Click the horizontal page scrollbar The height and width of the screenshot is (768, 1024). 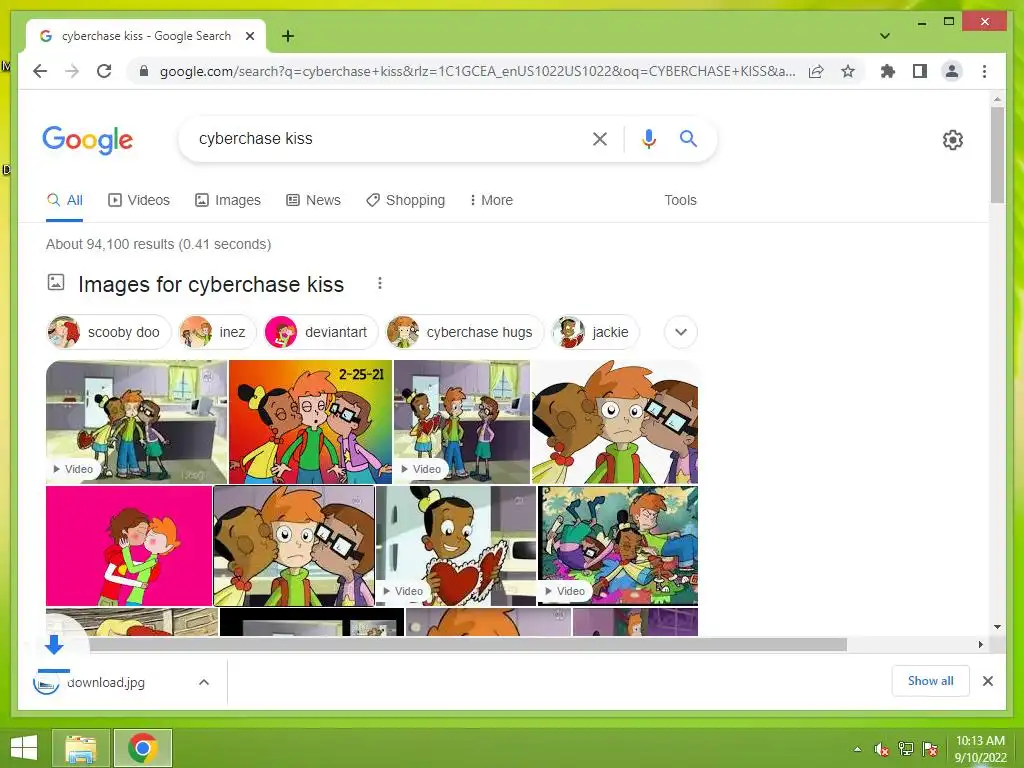coord(467,645)
